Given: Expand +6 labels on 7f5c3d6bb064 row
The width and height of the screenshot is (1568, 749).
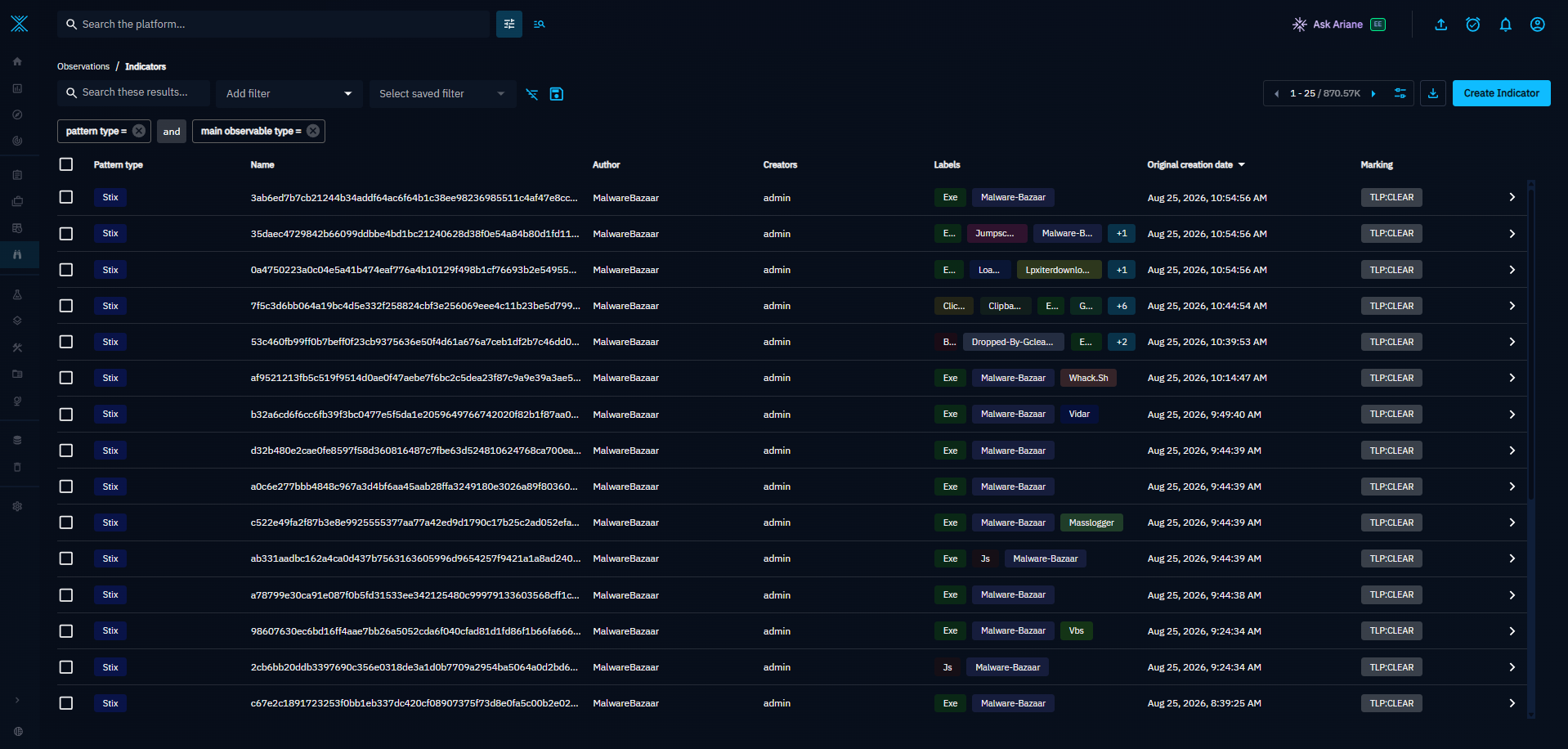Looking at the screenshot, I should click(1122, 306).
